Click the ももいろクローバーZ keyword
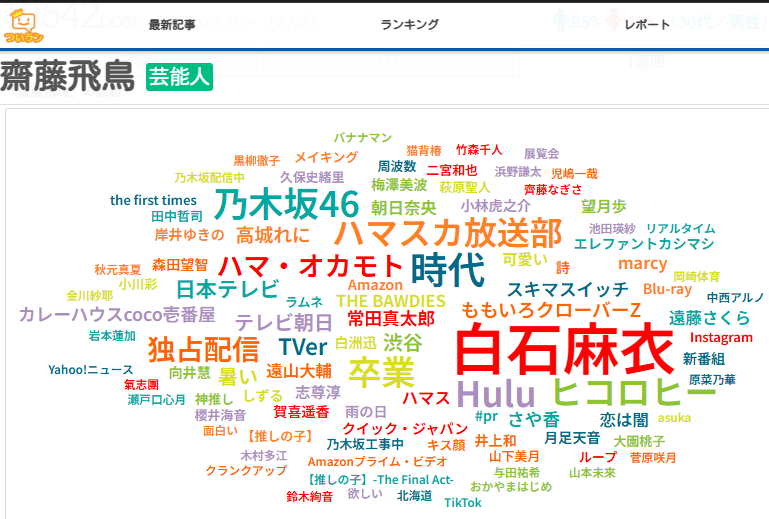This screenshot has height=519, width=769. (551, 310)
